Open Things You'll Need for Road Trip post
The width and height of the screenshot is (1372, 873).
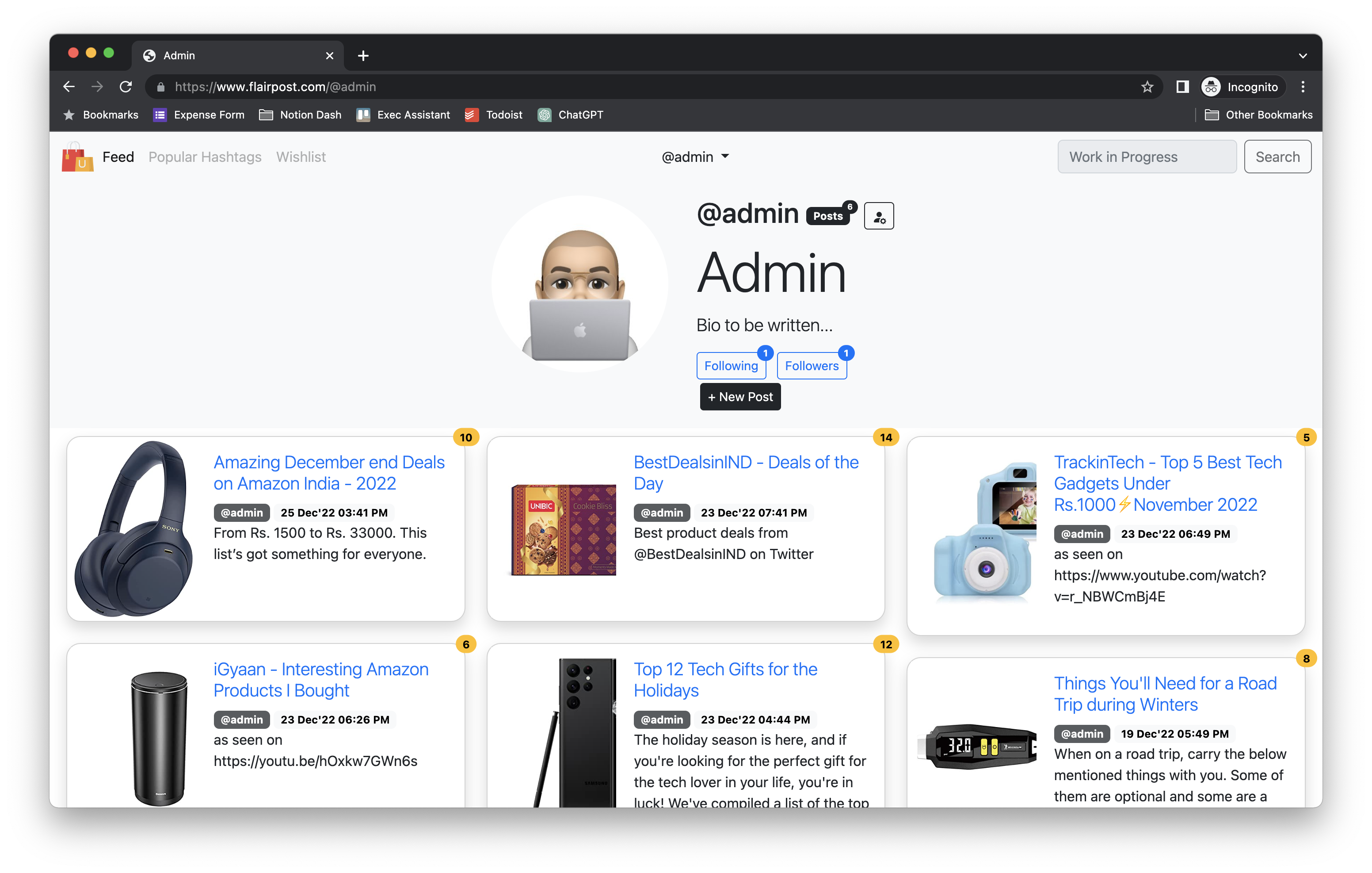pos(1165,694)
